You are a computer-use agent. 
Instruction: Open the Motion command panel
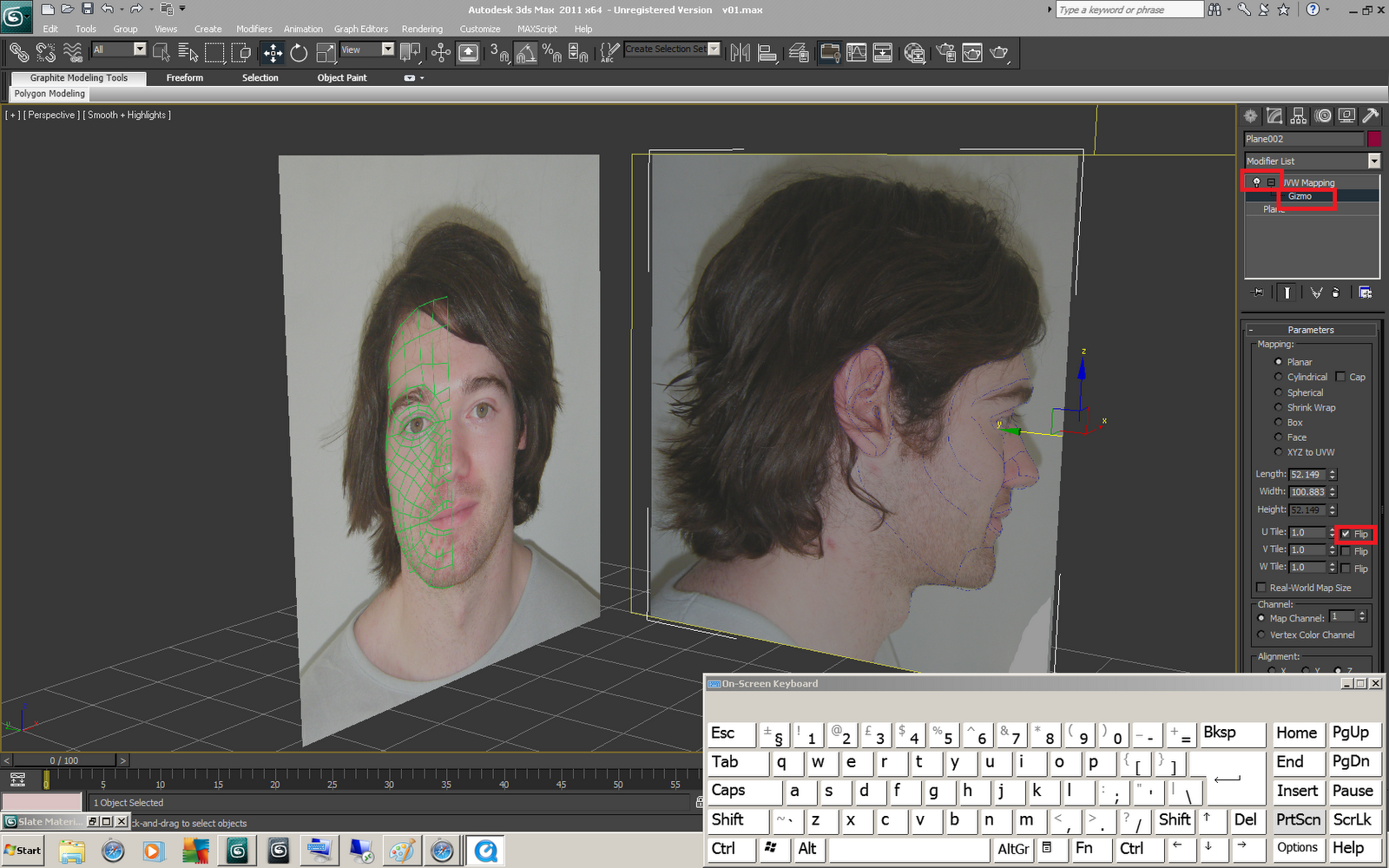[1323, 115]
